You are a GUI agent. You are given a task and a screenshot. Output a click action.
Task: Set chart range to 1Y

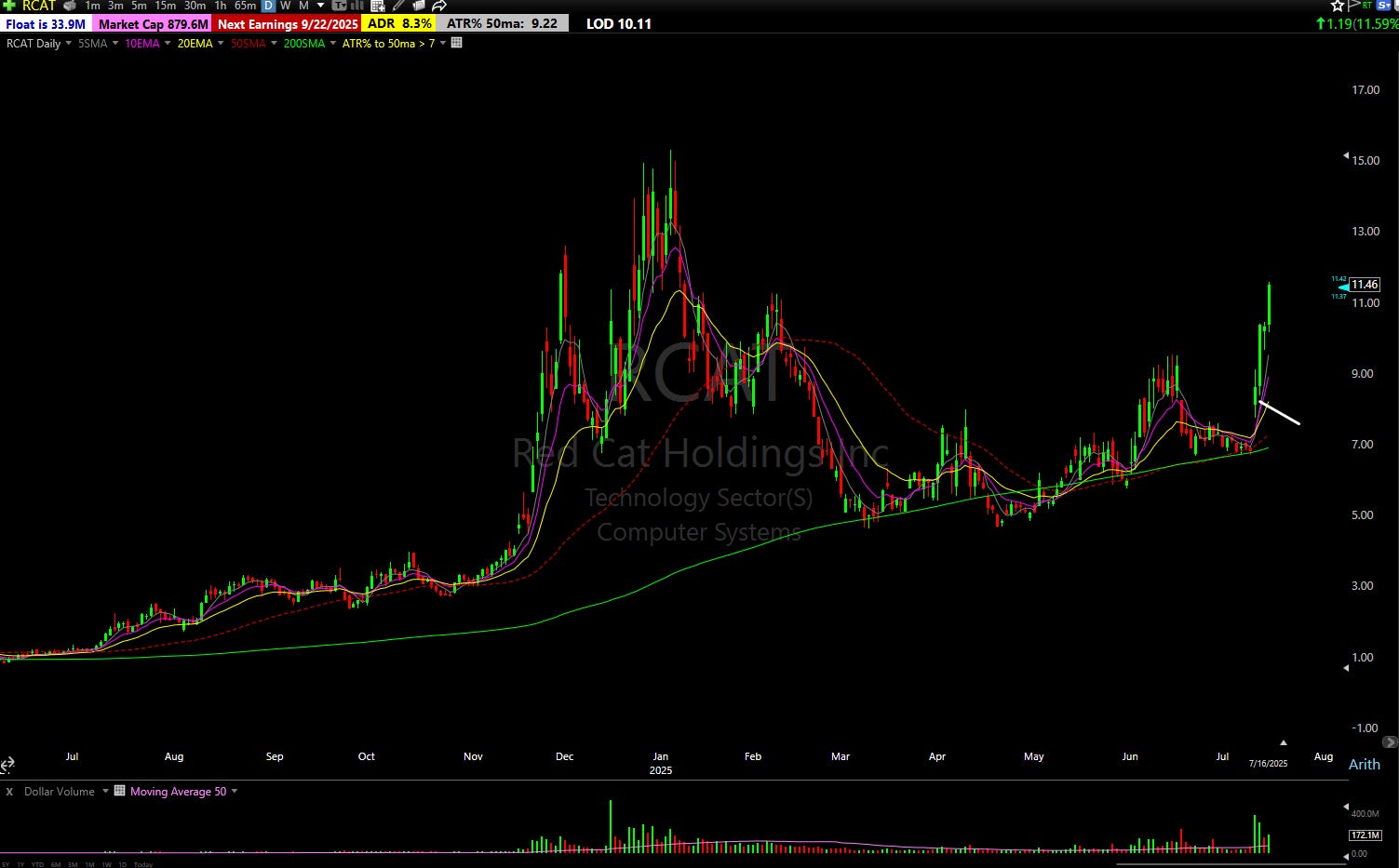[x=20, y=864]
